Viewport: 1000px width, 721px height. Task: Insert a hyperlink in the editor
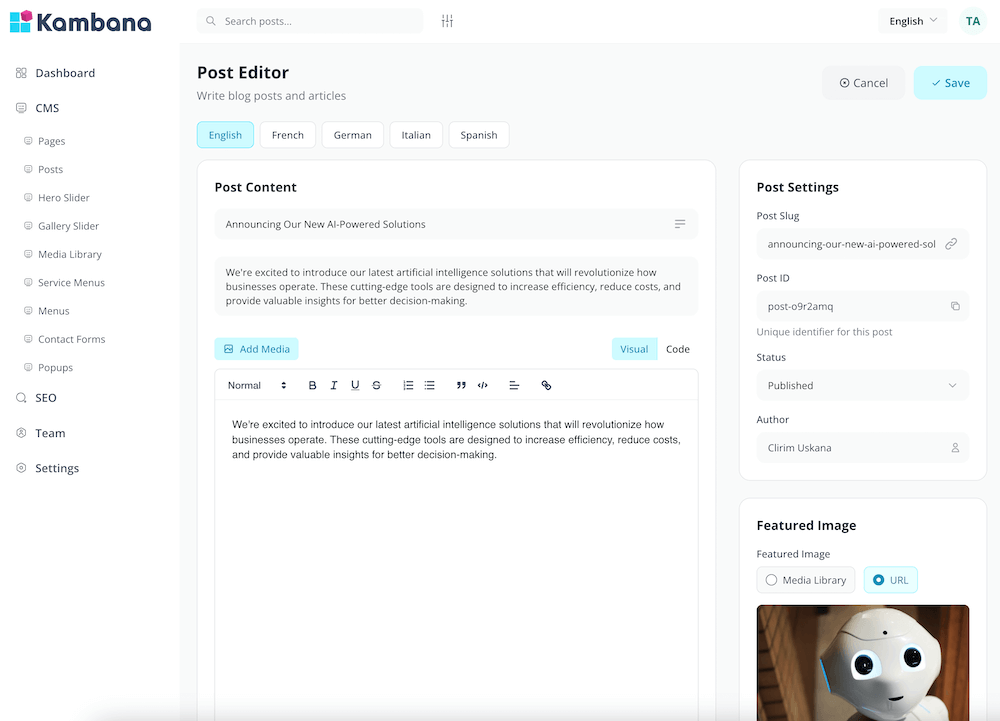pos(546,385)
